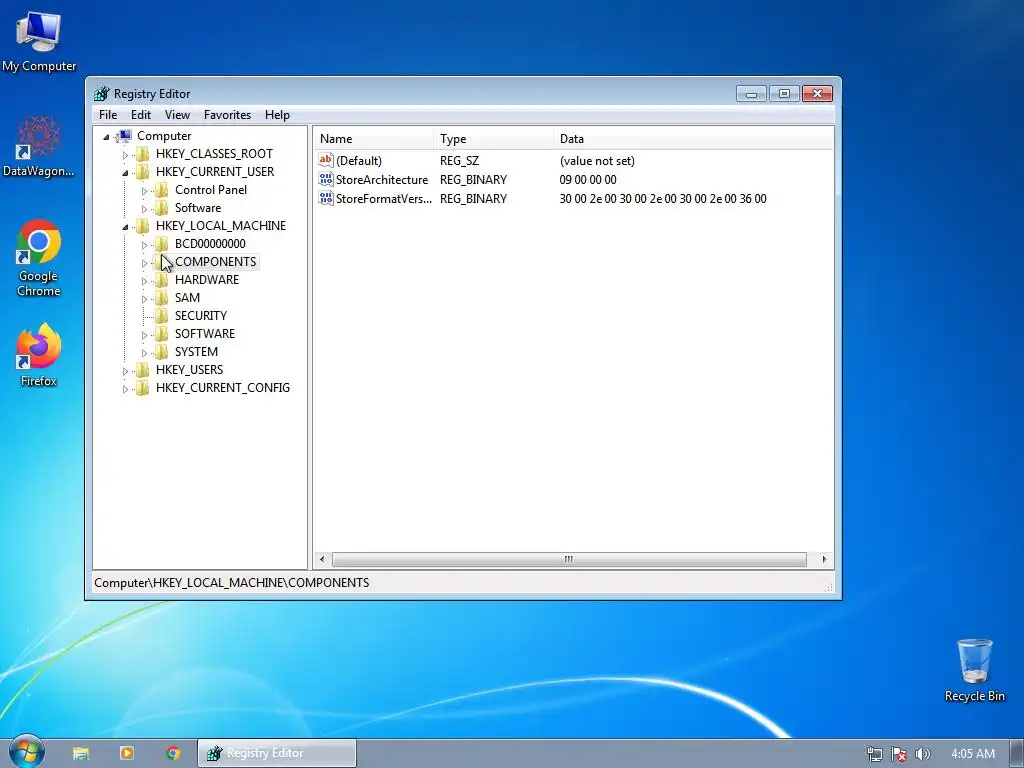Click the HARDWARE folder icon
The image size is (1024, 768).
(161, 280)
